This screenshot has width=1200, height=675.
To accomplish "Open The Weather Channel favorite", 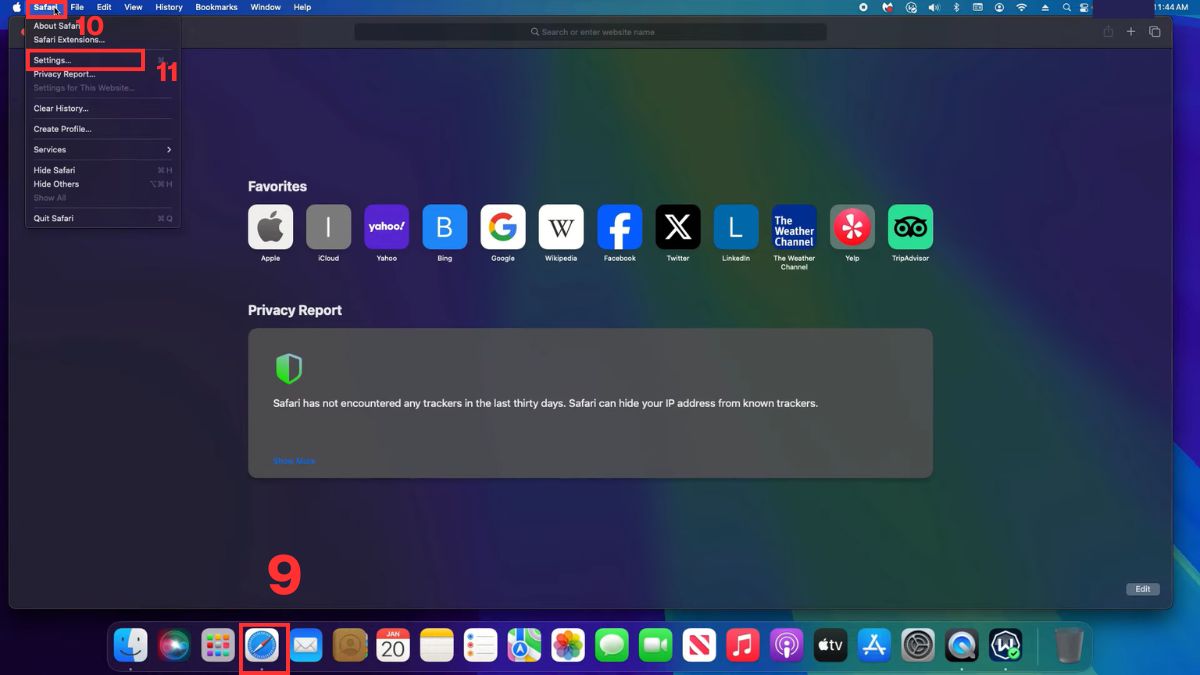I will coord(794,227).
